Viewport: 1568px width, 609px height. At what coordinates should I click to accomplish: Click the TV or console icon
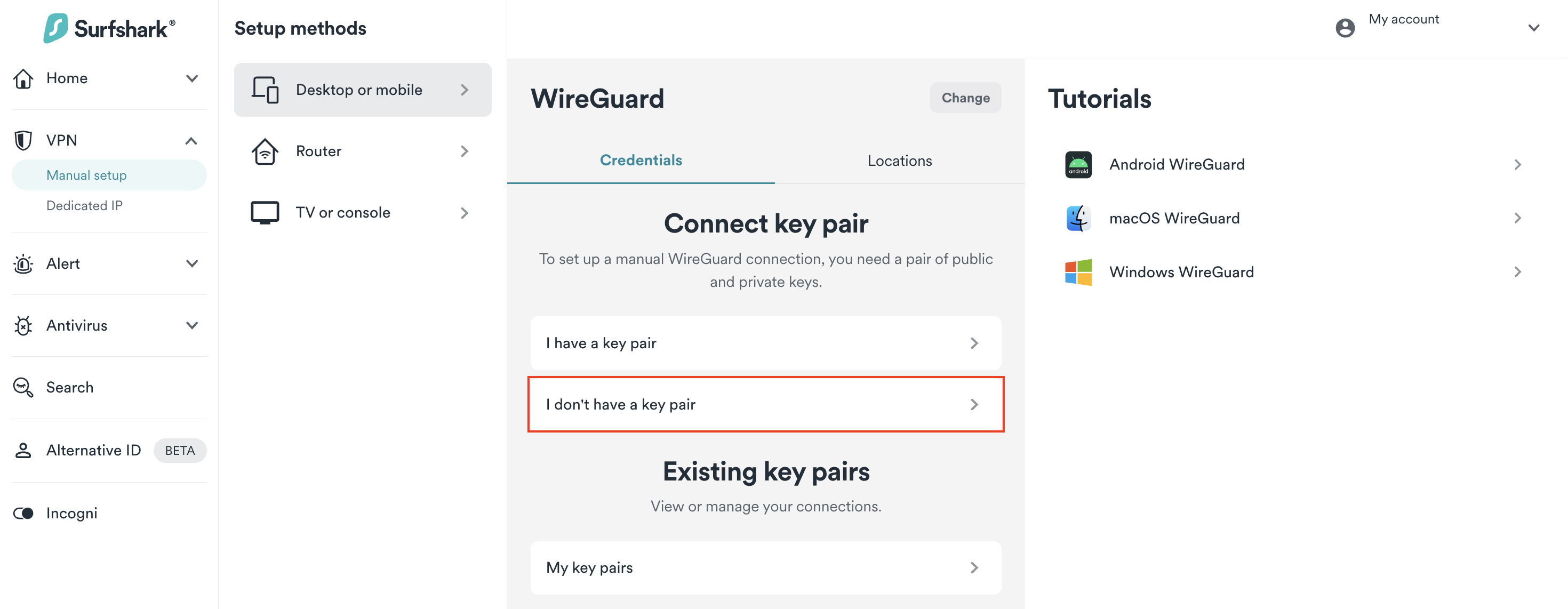click(265, 213)
